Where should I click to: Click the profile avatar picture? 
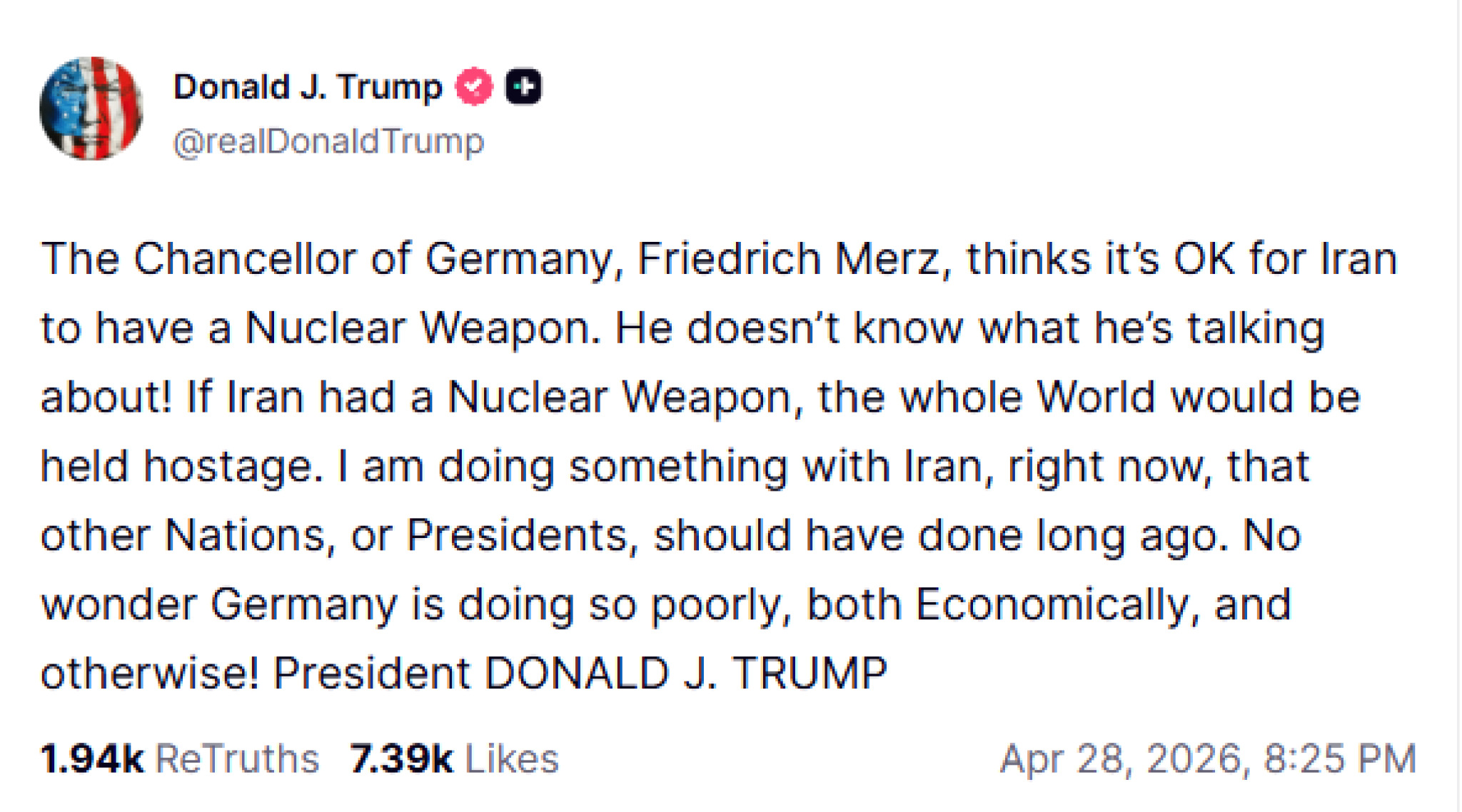91,108
